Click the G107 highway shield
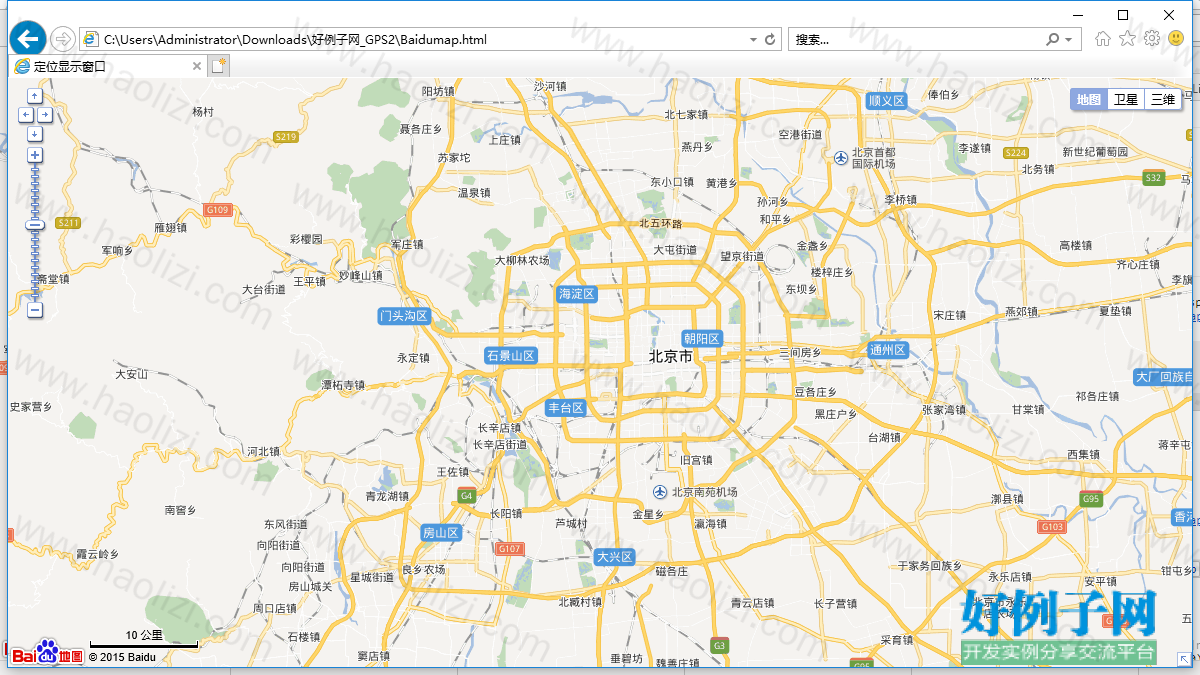The image size is (1200, 675). point(510,549)
